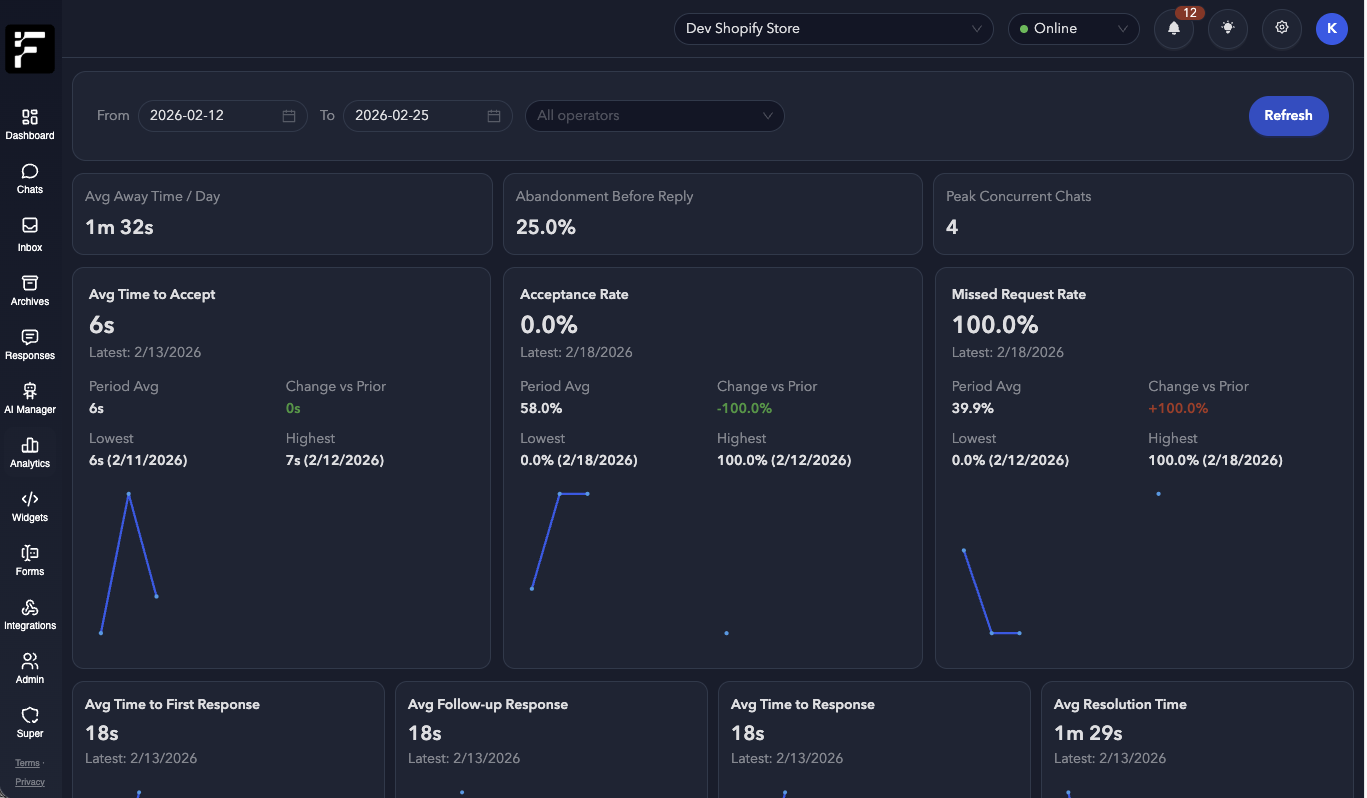Image resolution: width=1367 pixels, height=798 pixels.
Task: Open the Responses panel
Action: point(29,343)
